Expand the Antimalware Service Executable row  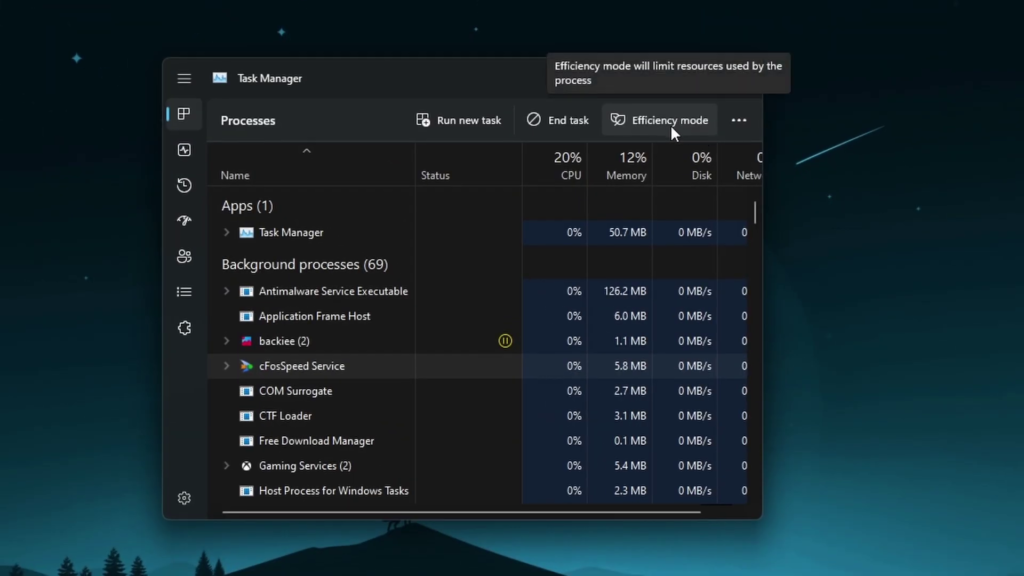click(227, 291)
